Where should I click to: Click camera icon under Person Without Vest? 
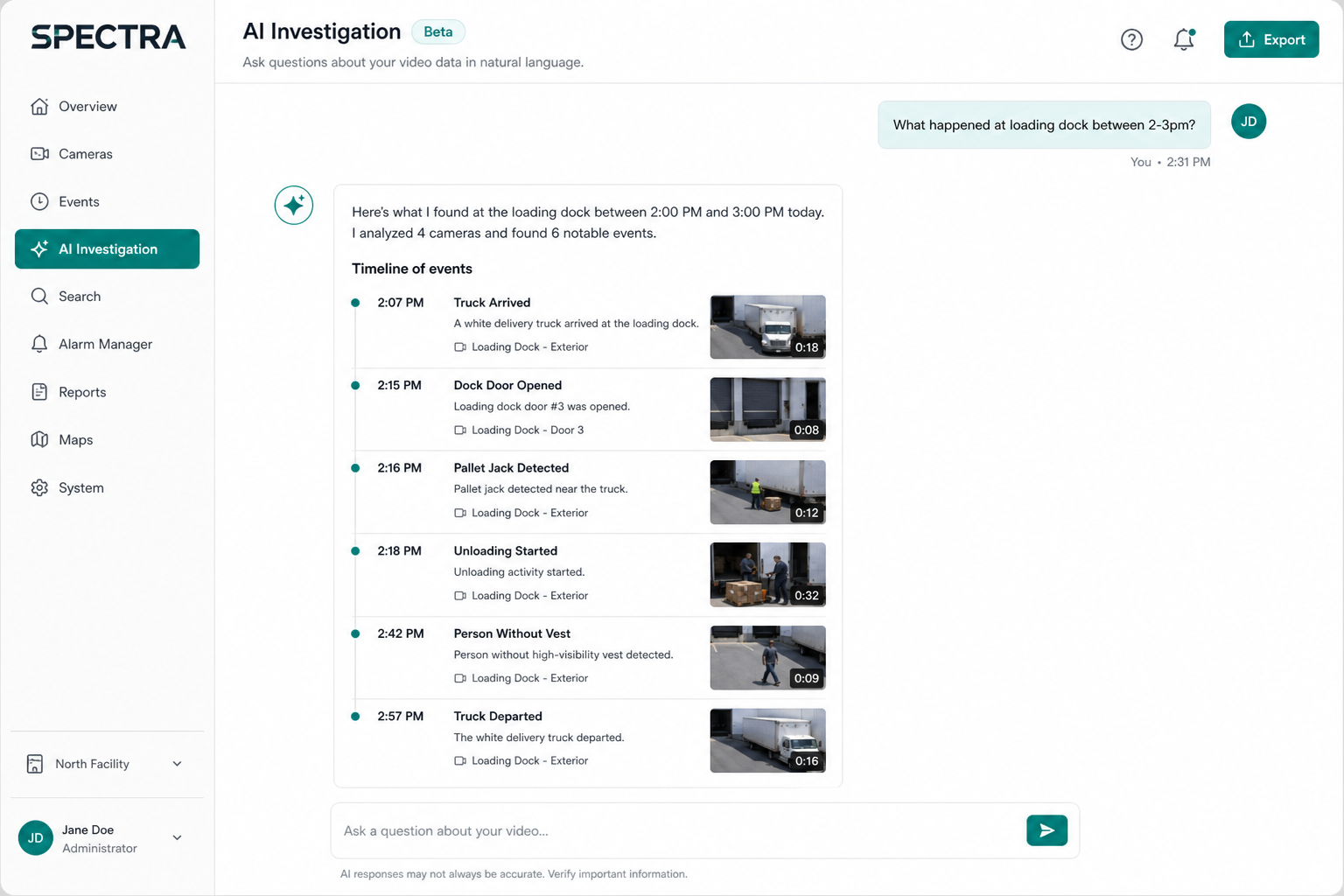pos(460,678)
